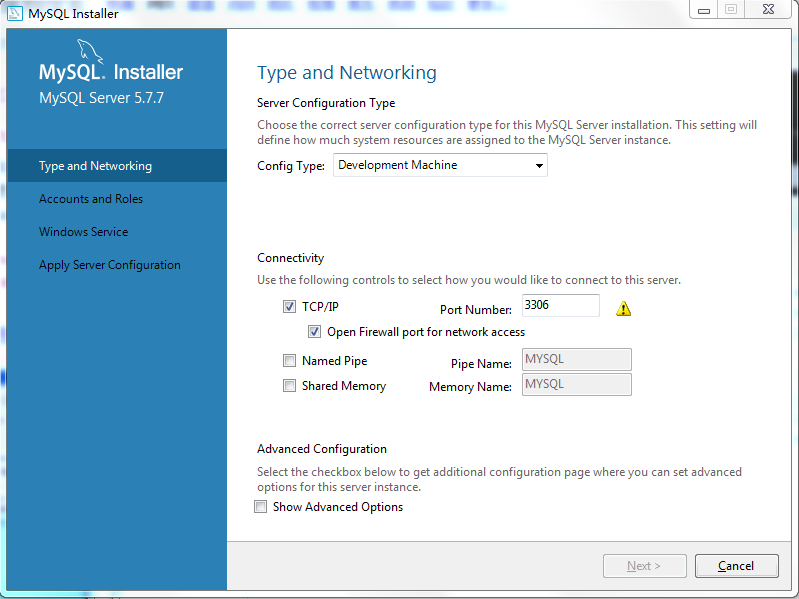This screenshot has height=599, width=799.
Task: Check Show Advanced Options
Action: pyautogui.click(x=260, y=507)
